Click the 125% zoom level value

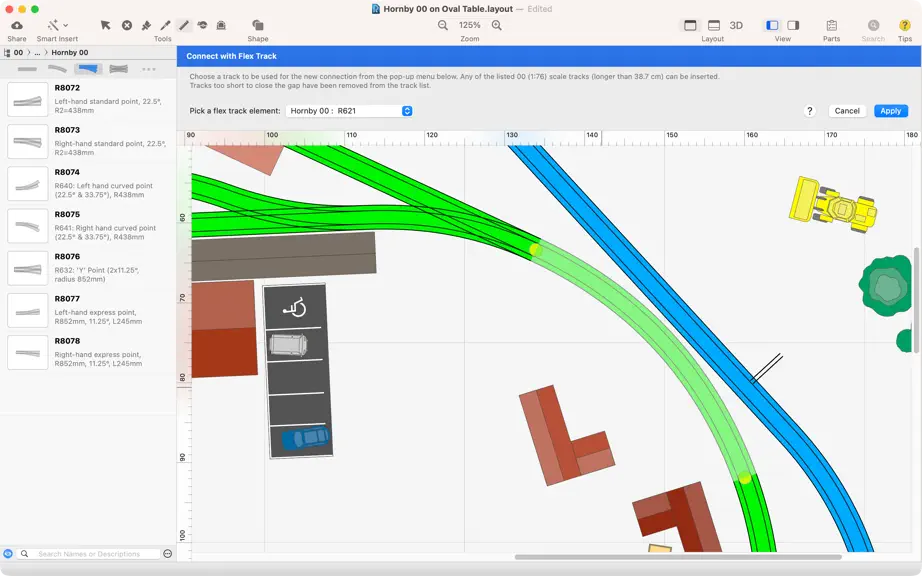coord(469,25)
